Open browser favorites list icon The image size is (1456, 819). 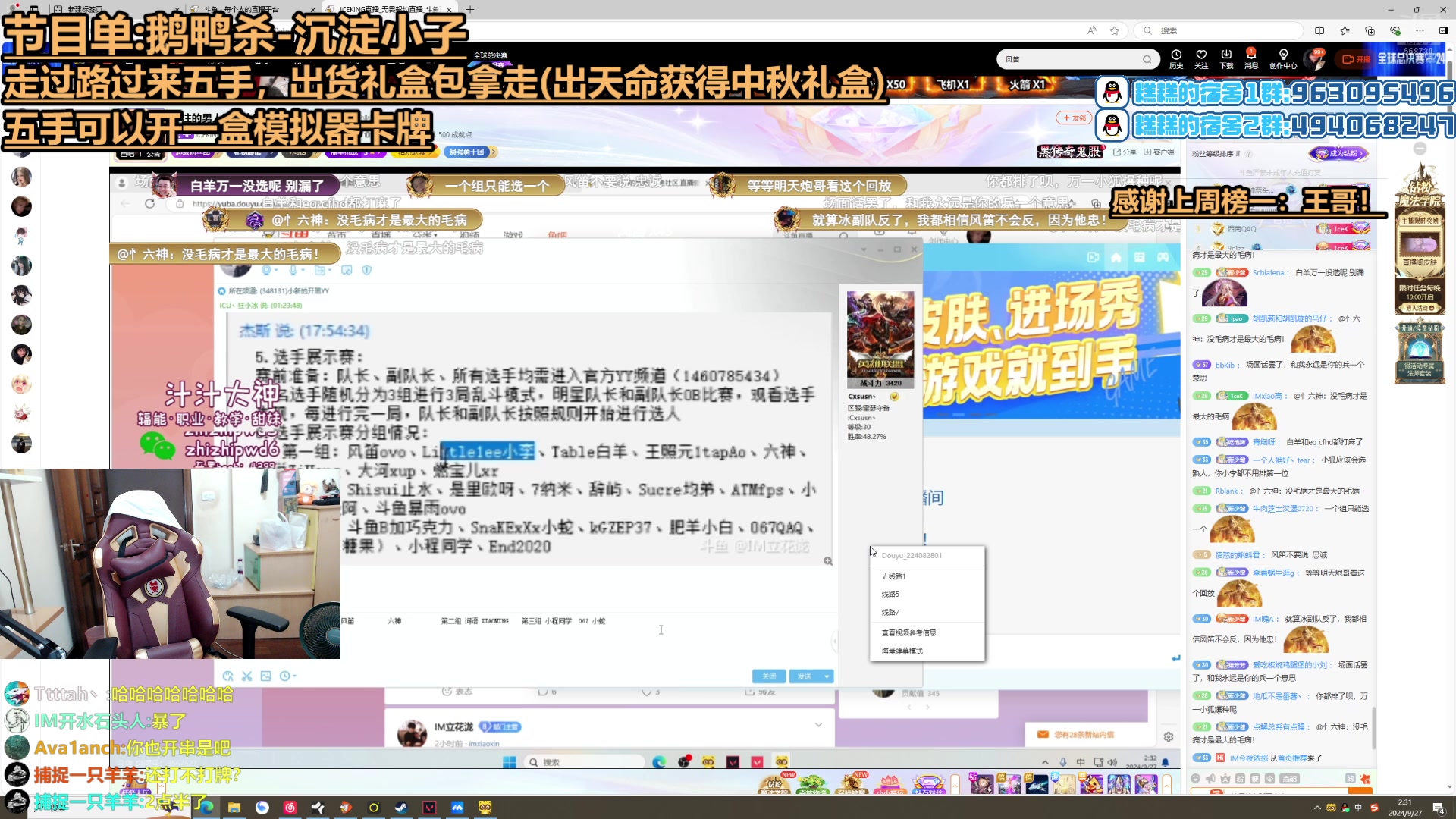1345,30
